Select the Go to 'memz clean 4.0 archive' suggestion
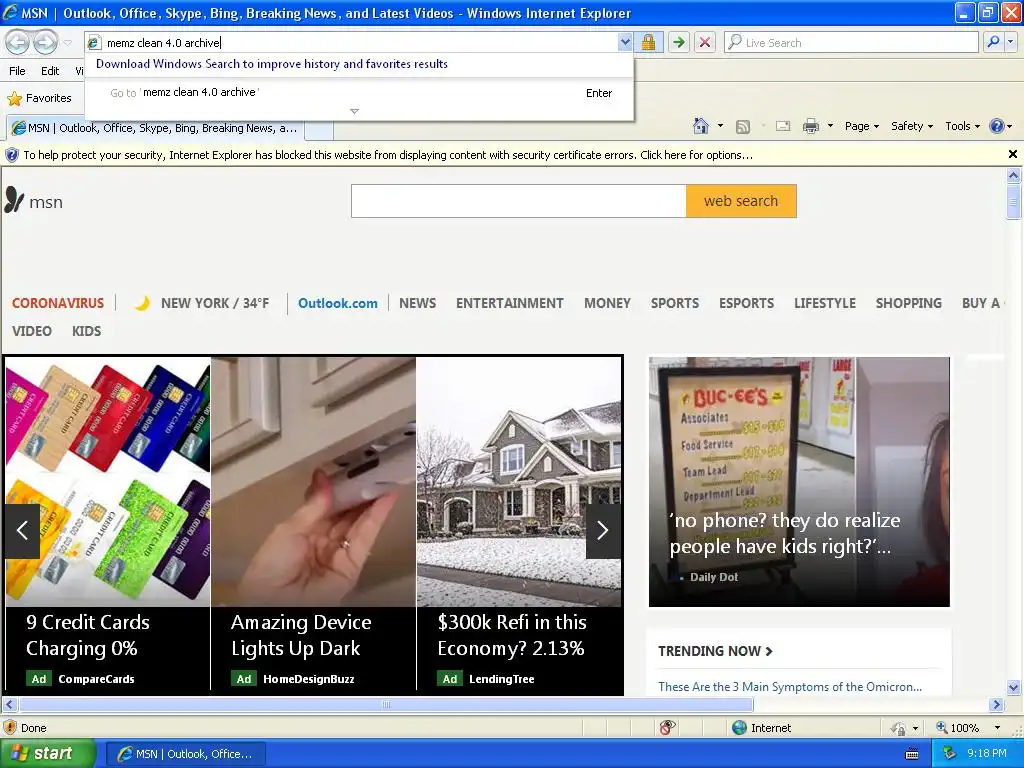The image size is (1024, 768). coord(359,93)
